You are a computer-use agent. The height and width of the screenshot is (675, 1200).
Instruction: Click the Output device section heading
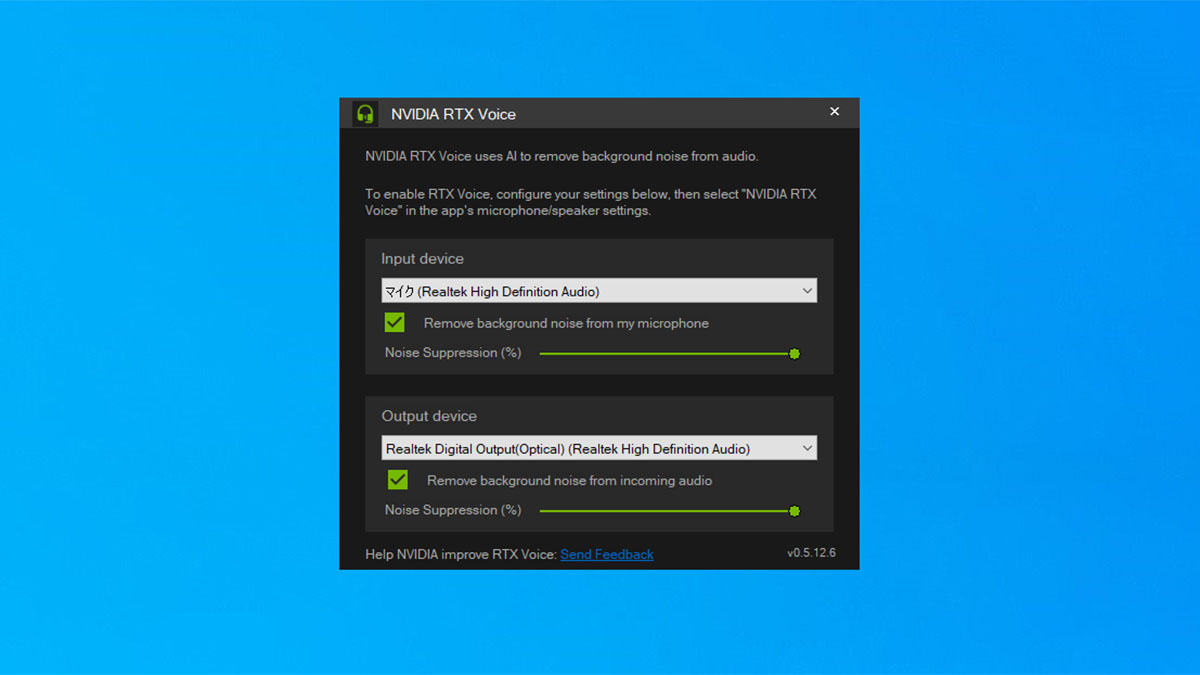429,416
